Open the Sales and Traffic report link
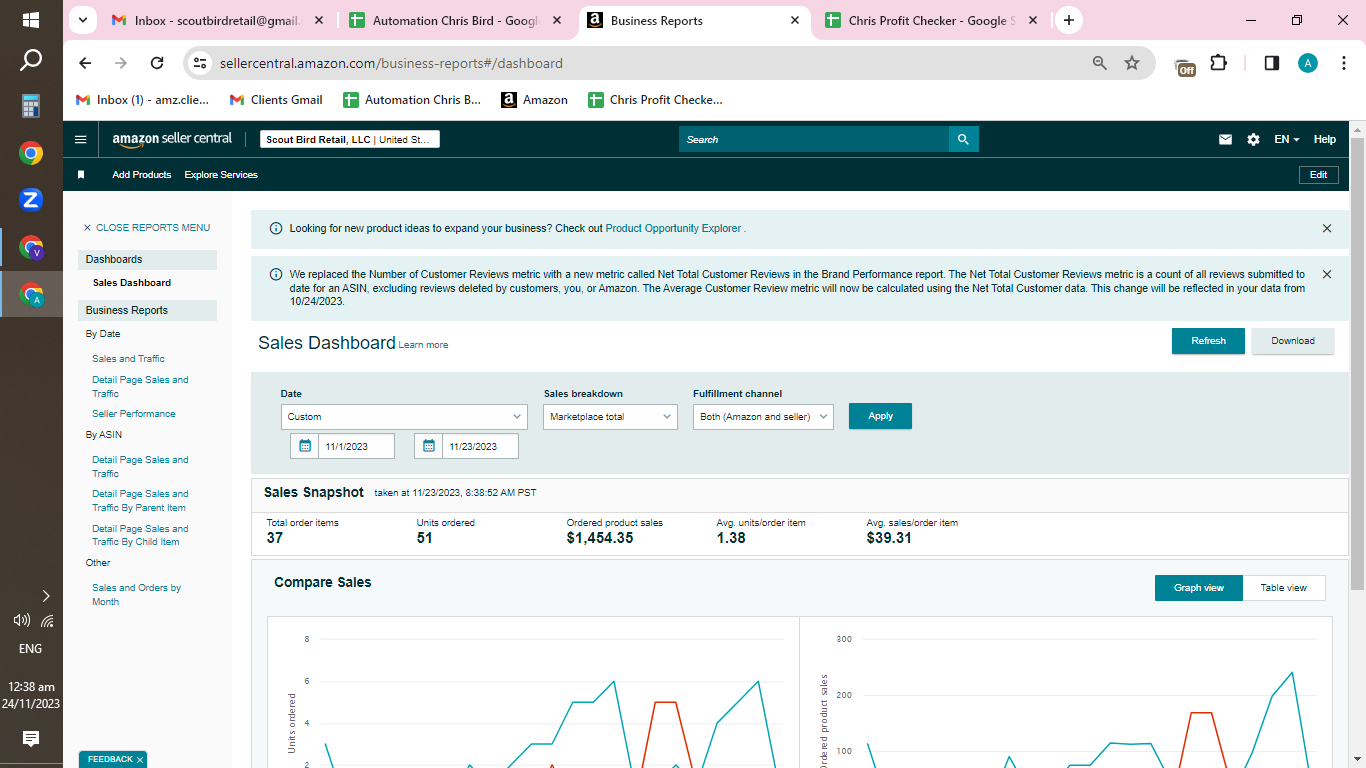The height and width of the screenshot is (768, 1366). pyautogui.click(x=128, y=359)
